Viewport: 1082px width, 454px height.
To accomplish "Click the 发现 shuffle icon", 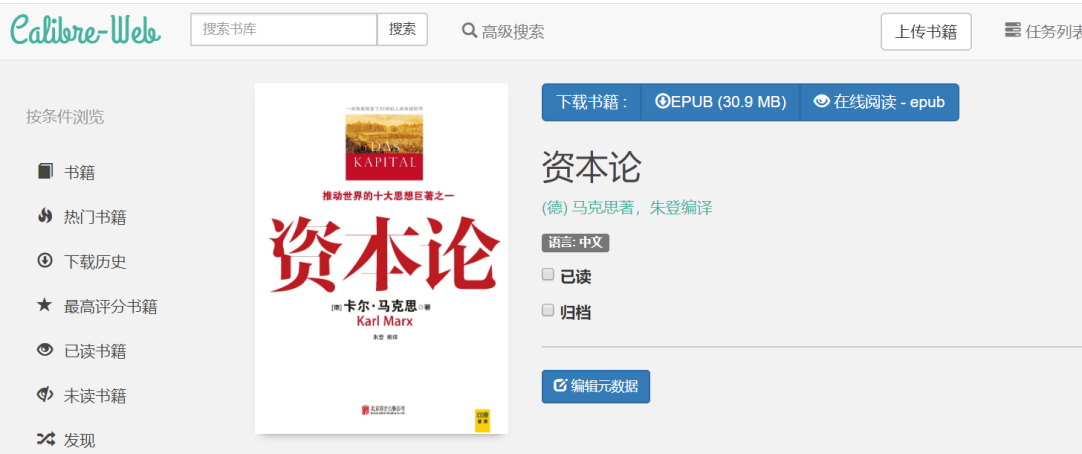I will (x=45, y=439).
